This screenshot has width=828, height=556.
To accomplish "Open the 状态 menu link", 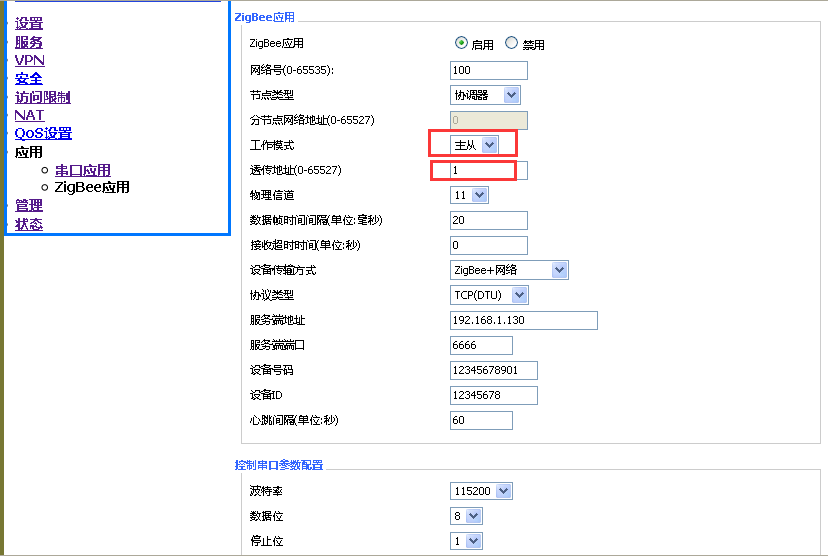I will (29, 224).
